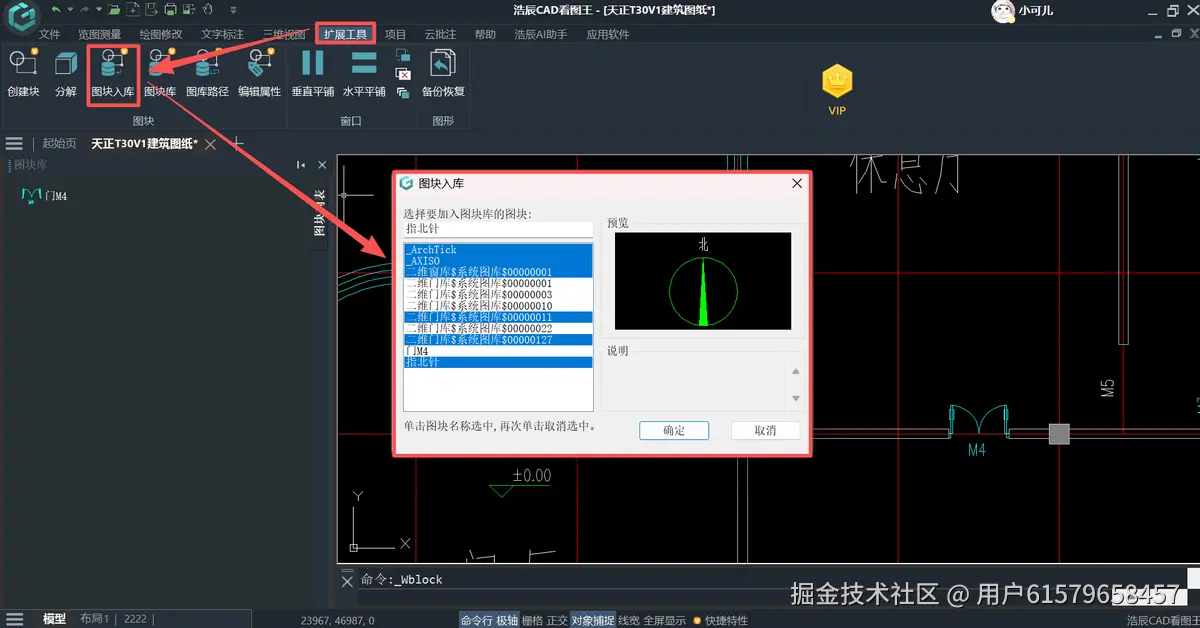The width and height of the screenshot is (1200, 628).
Task: Click the 门M4 block in 图块库 panel
Action: click(43, 196)
